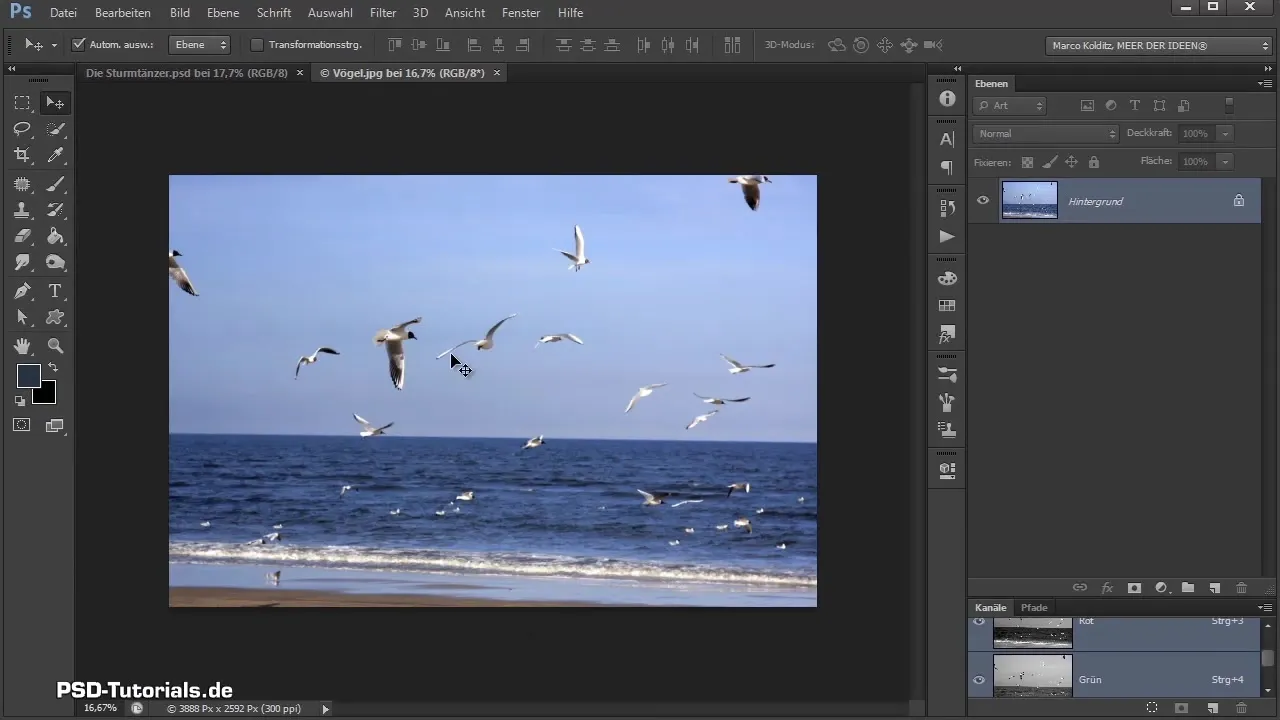Enable Transformationsstrg. checkbox
Screen dimensions: 1280x720
(256, 45)
